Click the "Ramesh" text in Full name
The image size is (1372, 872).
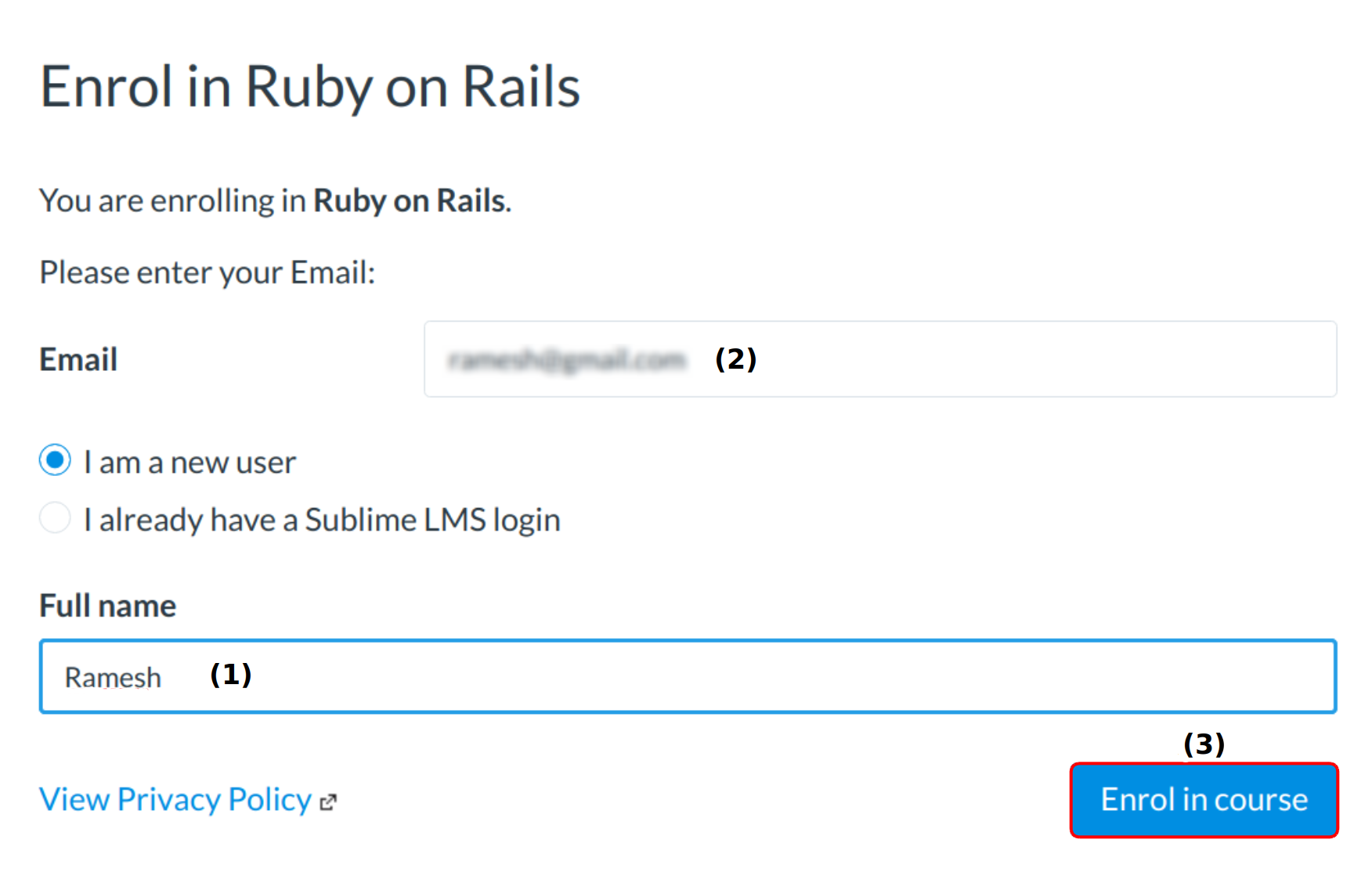click(x=113, y=678)
